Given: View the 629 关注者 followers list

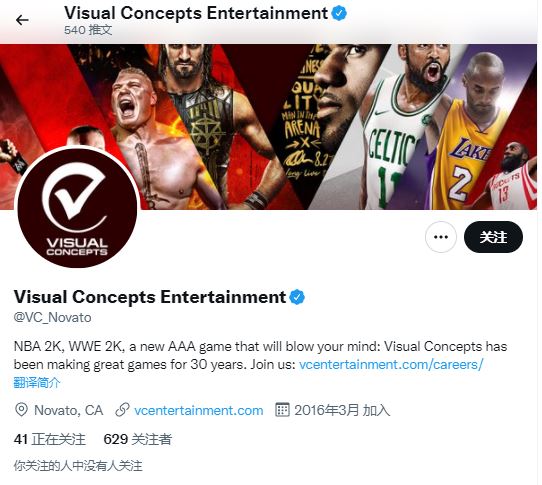Looking at the screenshot, I should click(138, 439).
